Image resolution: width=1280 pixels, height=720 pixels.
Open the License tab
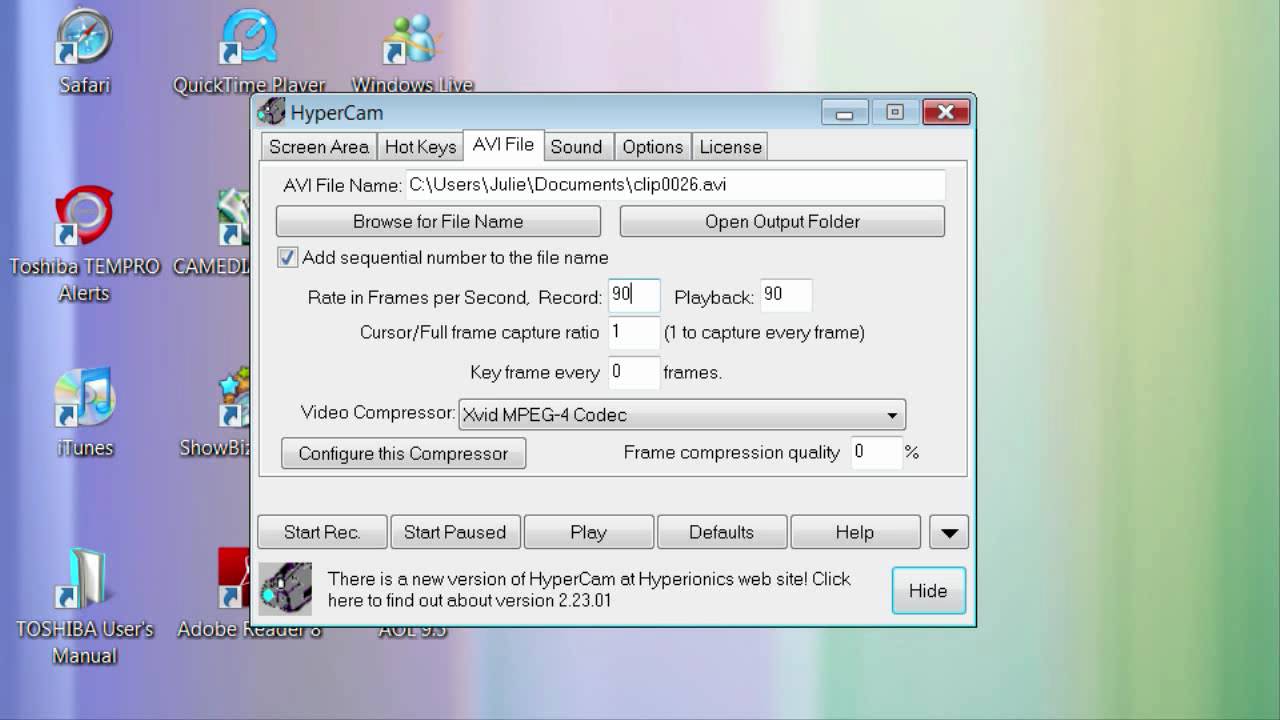(730, 147)
